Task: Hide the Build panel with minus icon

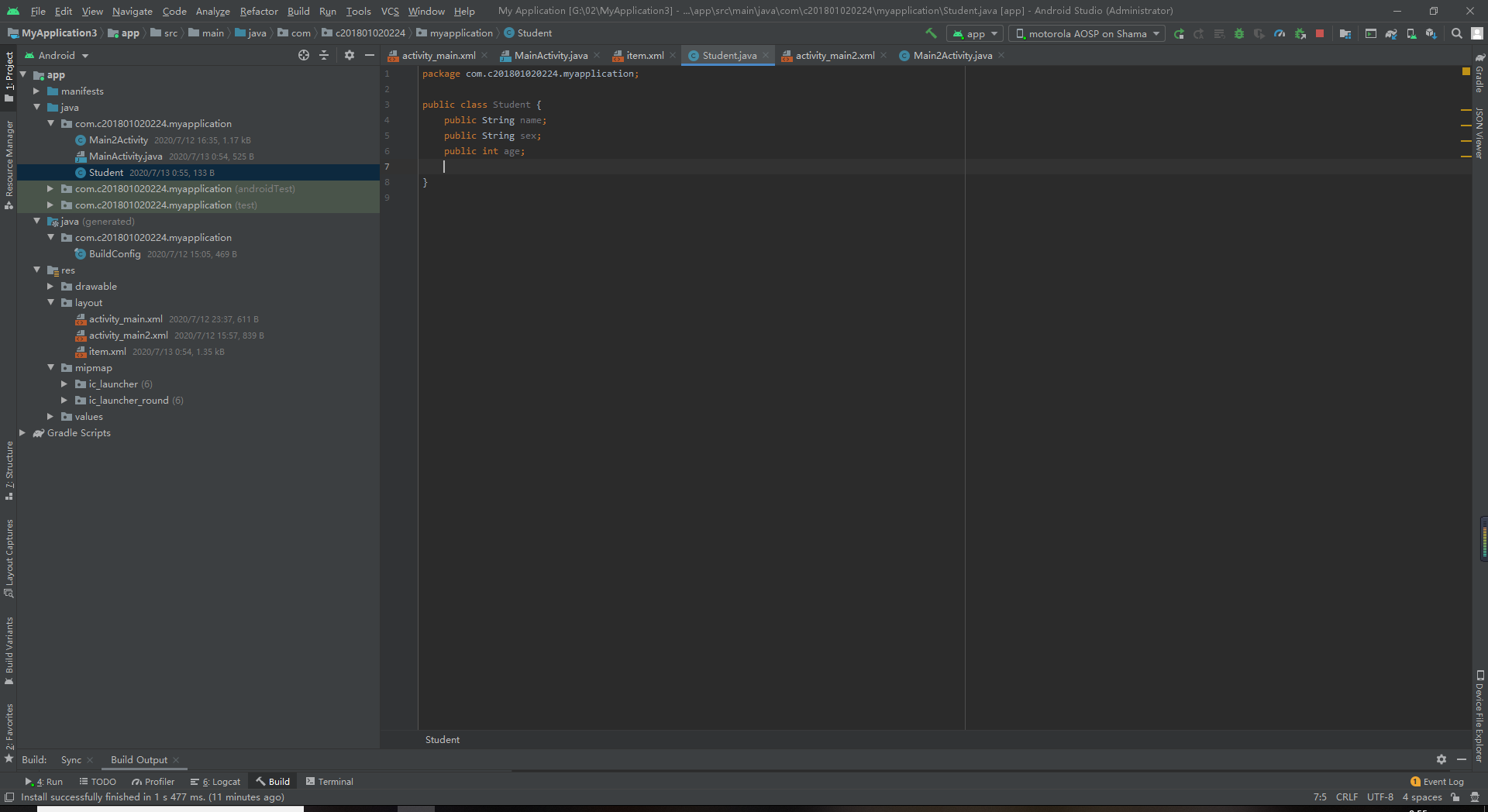Action: coord(1462,759)
